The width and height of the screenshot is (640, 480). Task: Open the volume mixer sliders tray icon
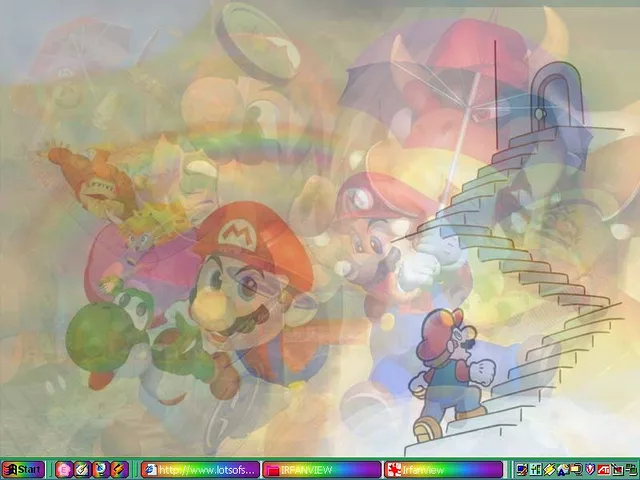tap(536, 470)
